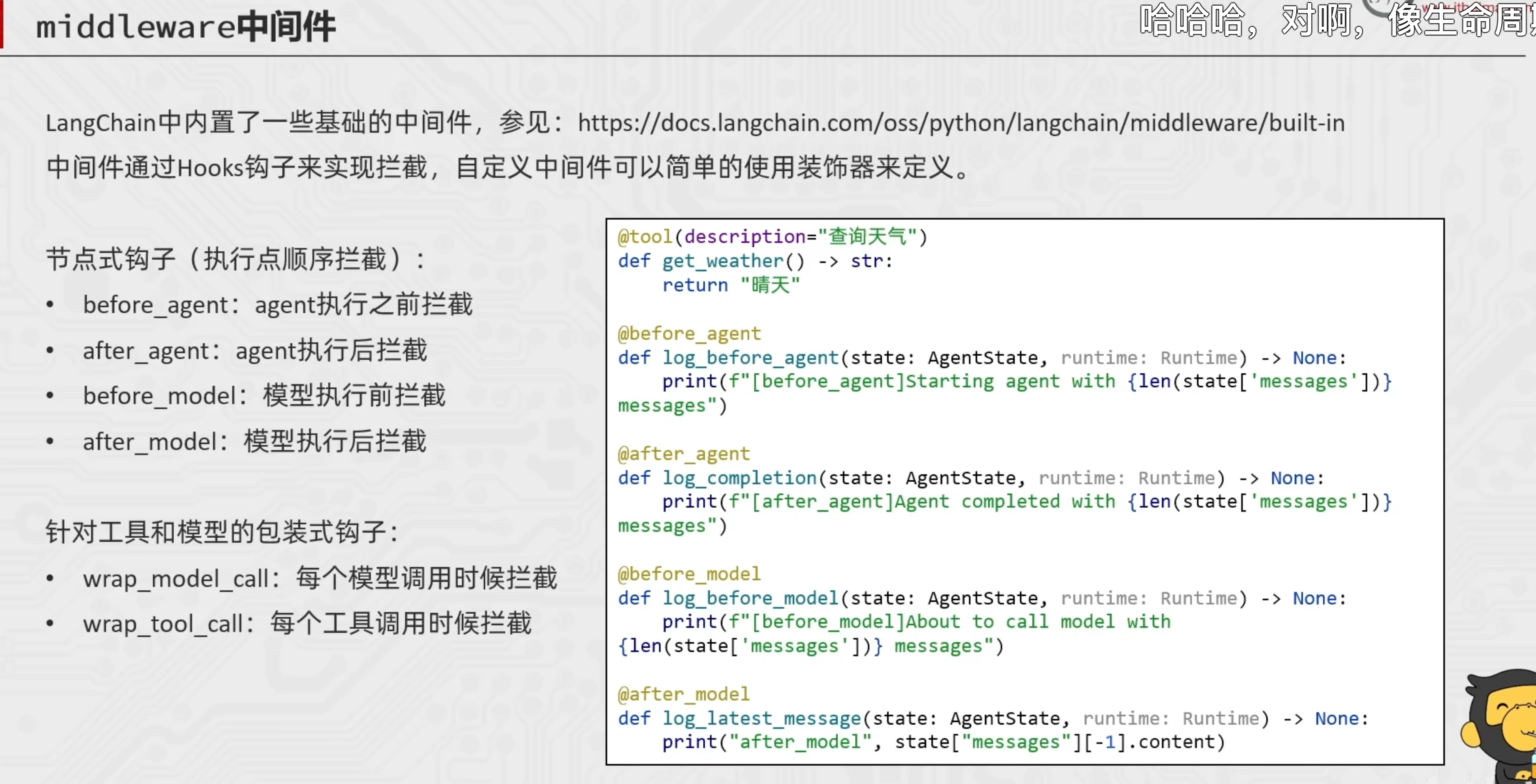Select the 'before_model: 模型执行前拦截' bullet
The height and width of the screenshot is (784, 1536).
pyautogui.click(x=264, y=396)
